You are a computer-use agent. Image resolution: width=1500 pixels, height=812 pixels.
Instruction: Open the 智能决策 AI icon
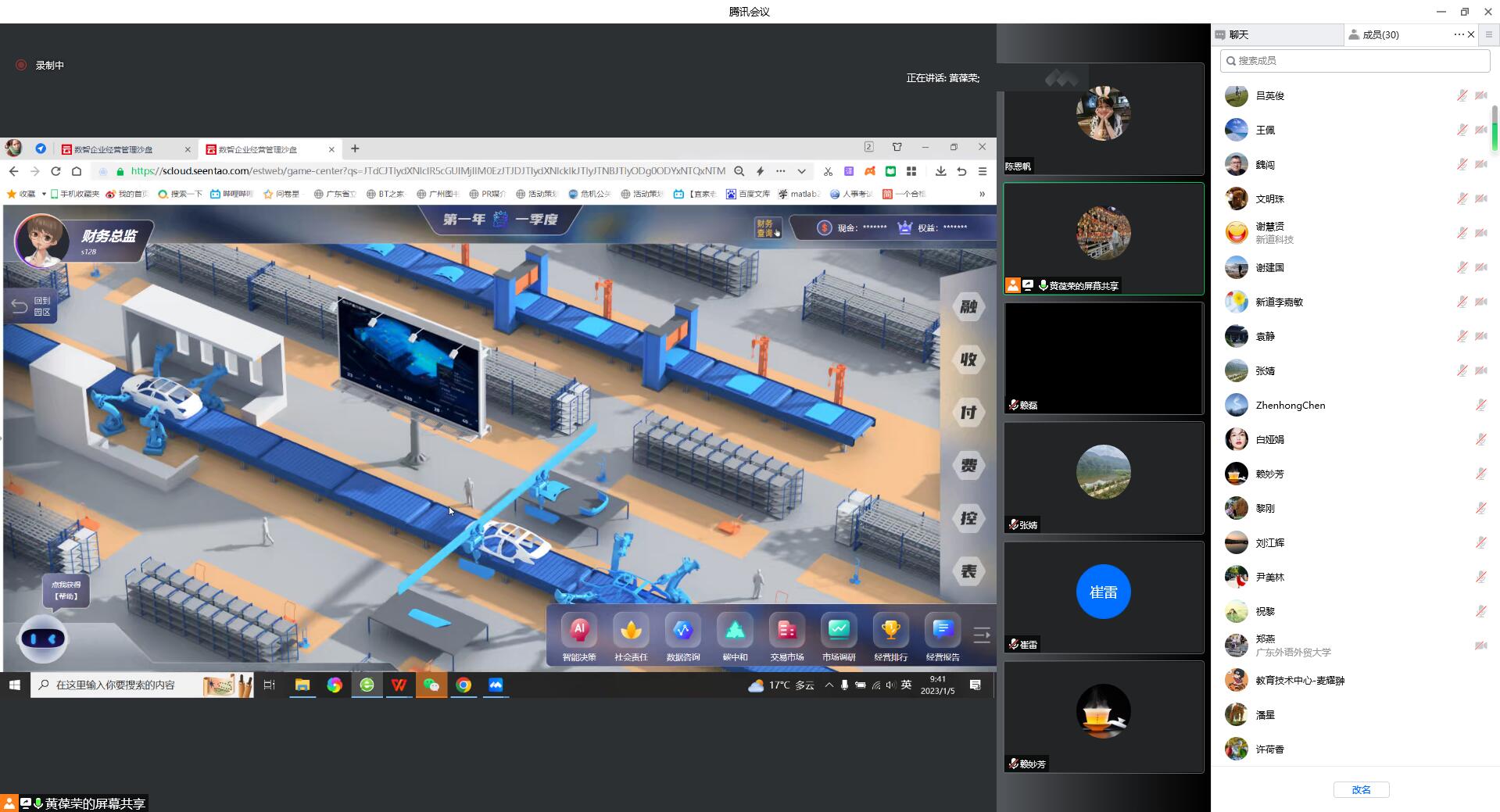pos(578,631)
